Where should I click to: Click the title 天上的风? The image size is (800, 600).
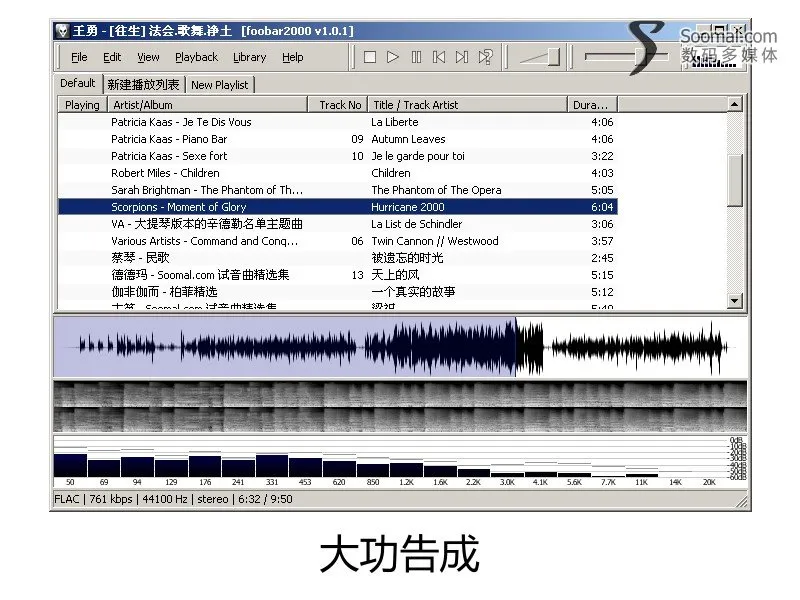coord(395,275)
